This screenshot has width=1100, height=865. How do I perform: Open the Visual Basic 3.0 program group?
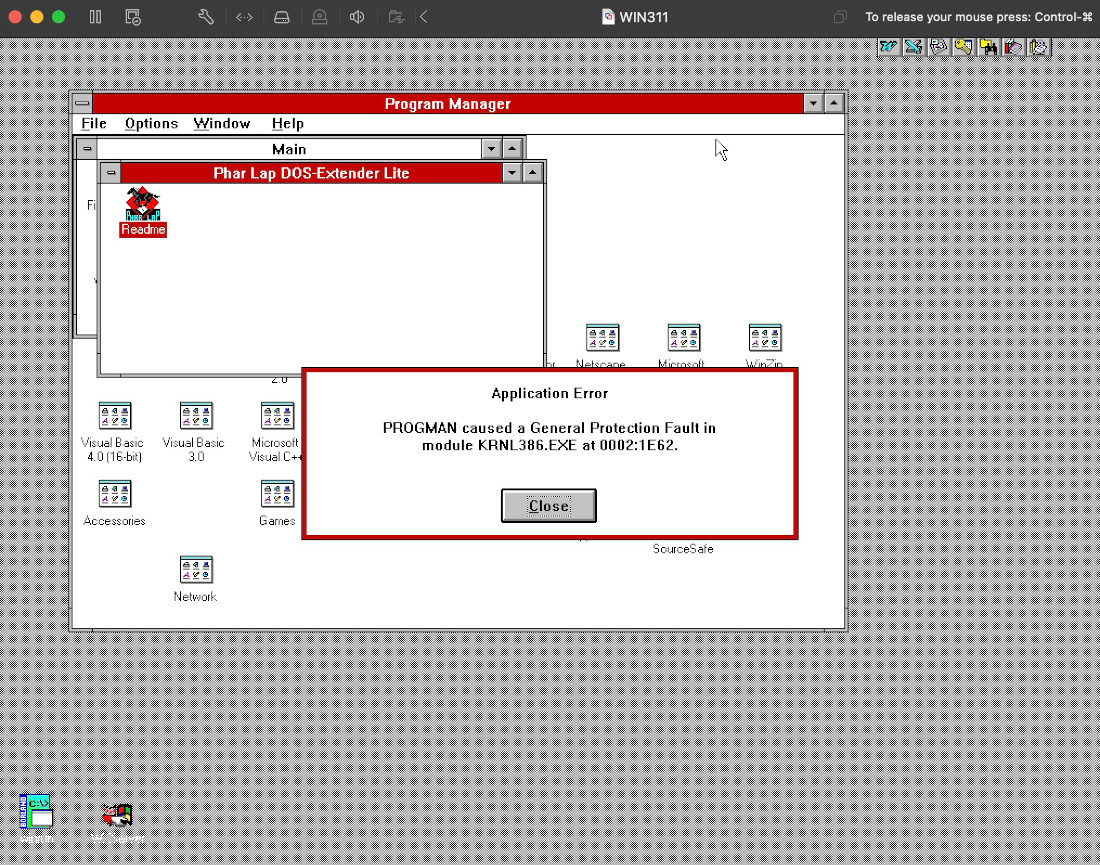click(196, 417)
